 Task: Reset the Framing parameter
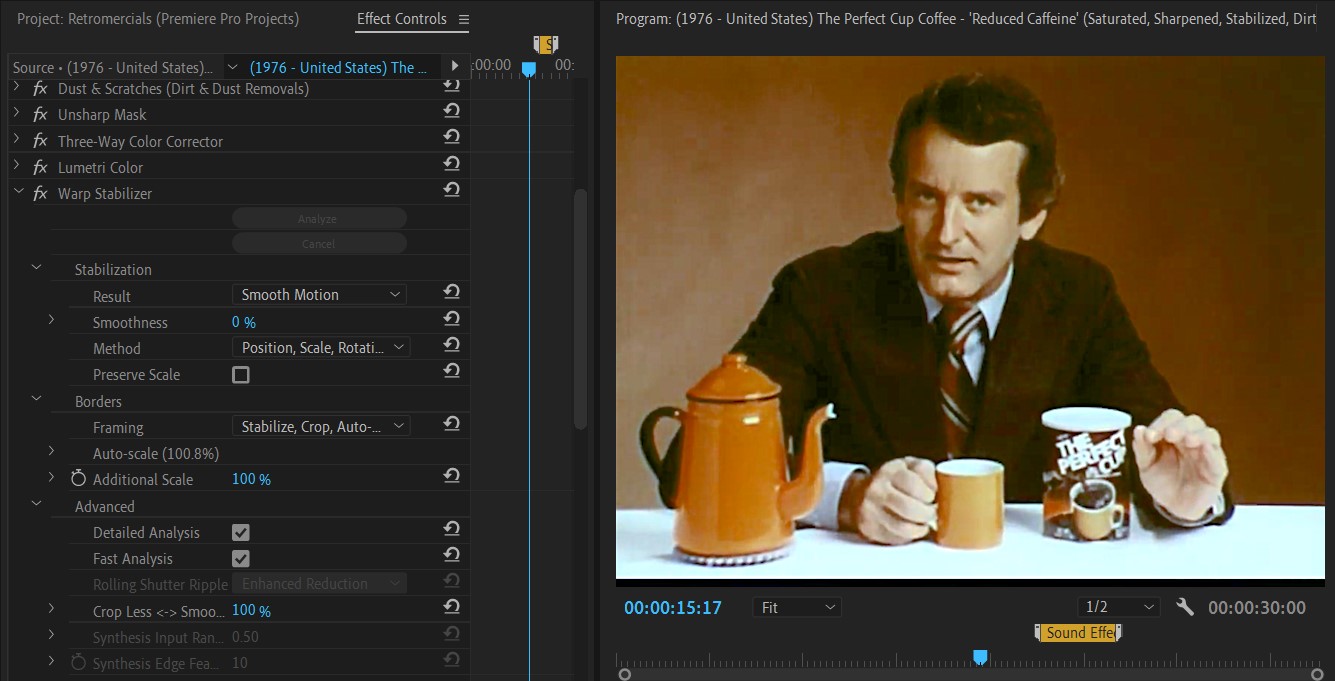452,423
